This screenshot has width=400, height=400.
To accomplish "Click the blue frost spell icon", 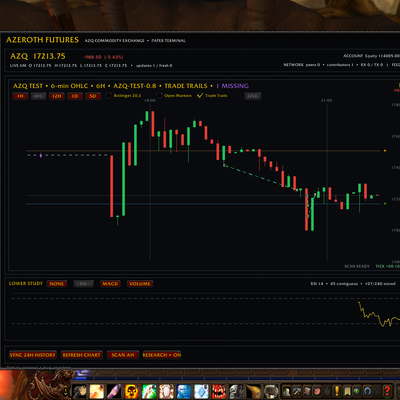I will (183, 391).
